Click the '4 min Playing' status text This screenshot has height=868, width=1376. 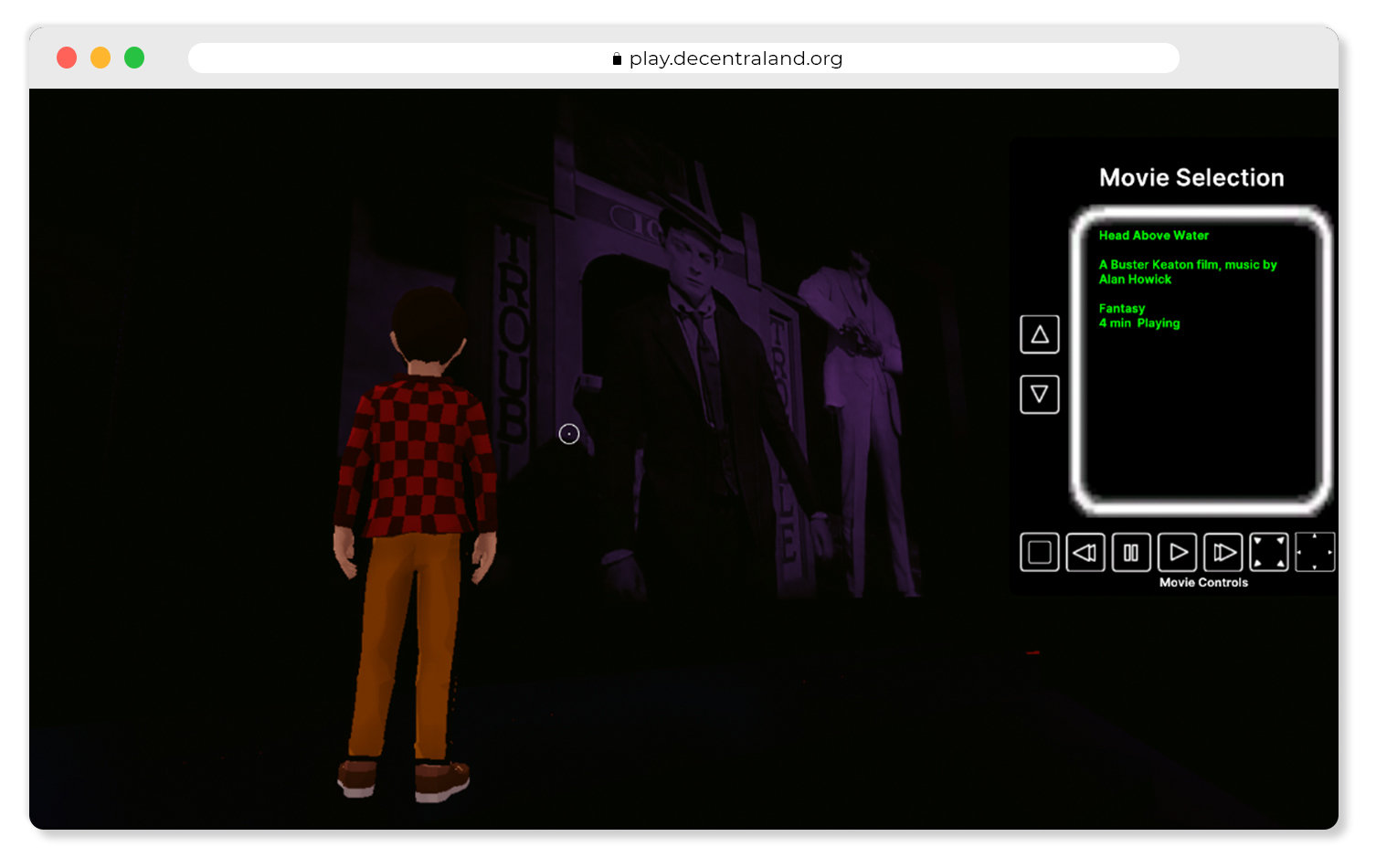click(1139, 323)
